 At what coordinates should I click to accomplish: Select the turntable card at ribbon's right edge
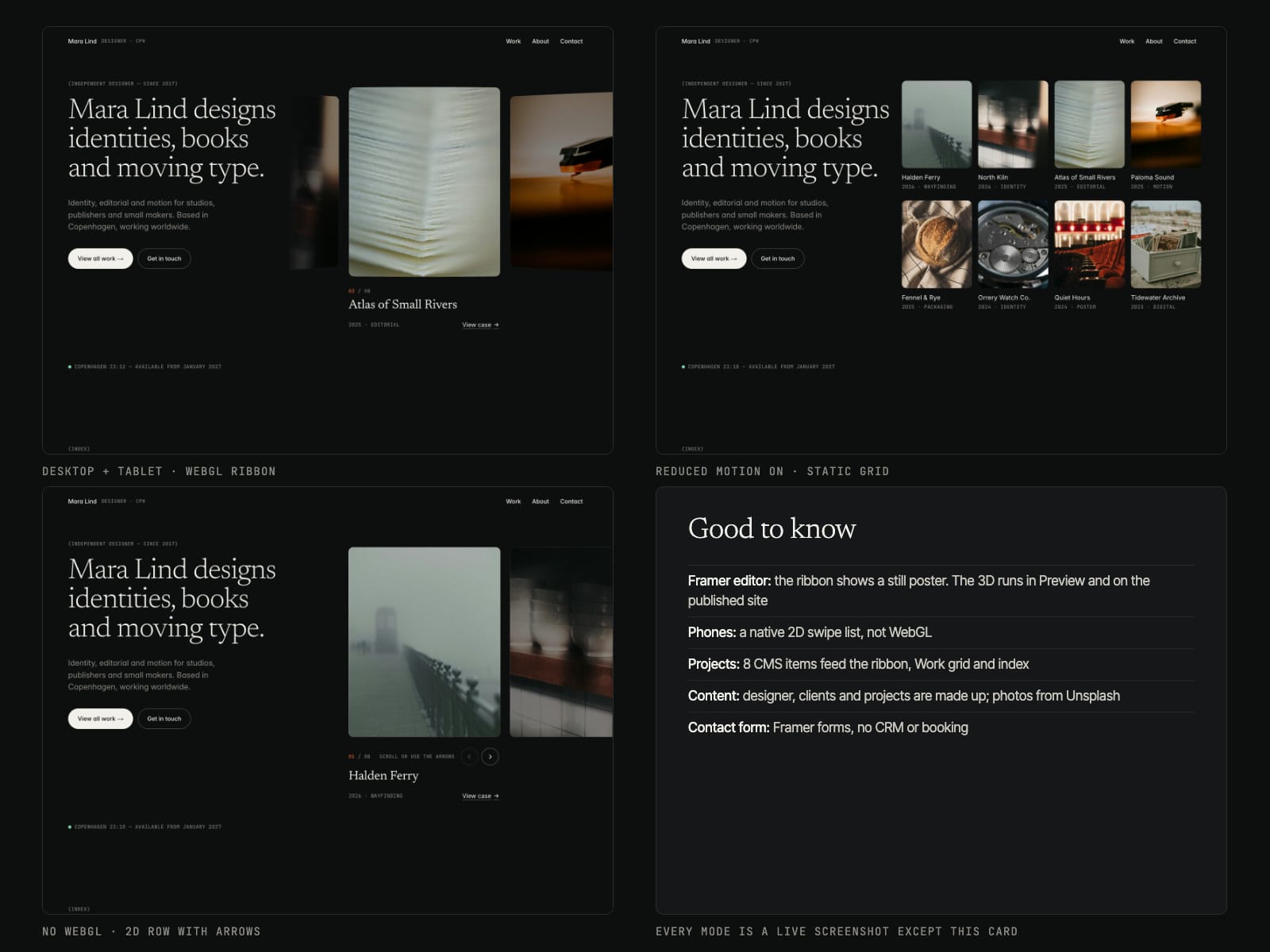point(561,182)
